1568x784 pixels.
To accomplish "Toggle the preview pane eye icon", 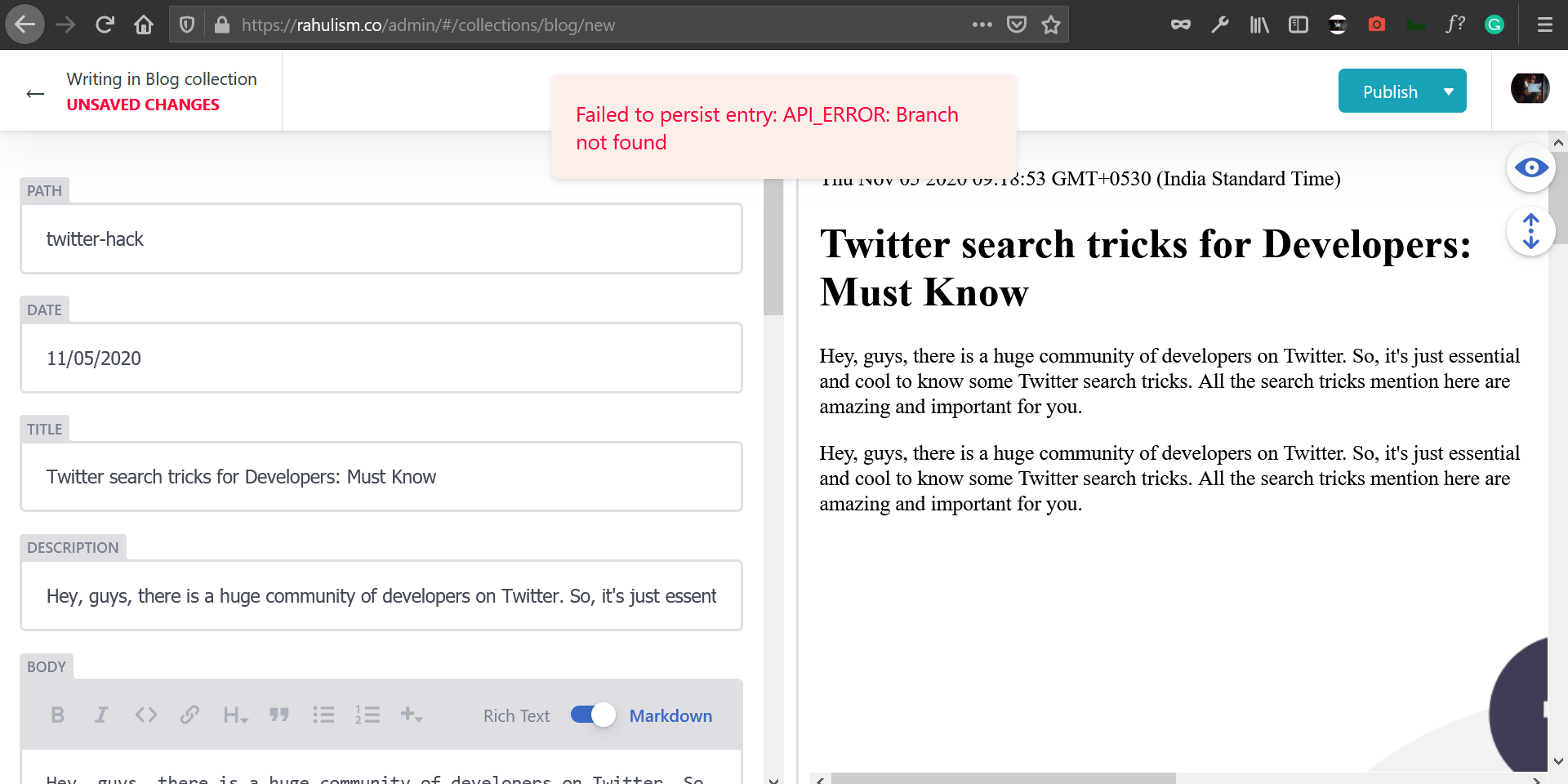I will pos(1531,167).
